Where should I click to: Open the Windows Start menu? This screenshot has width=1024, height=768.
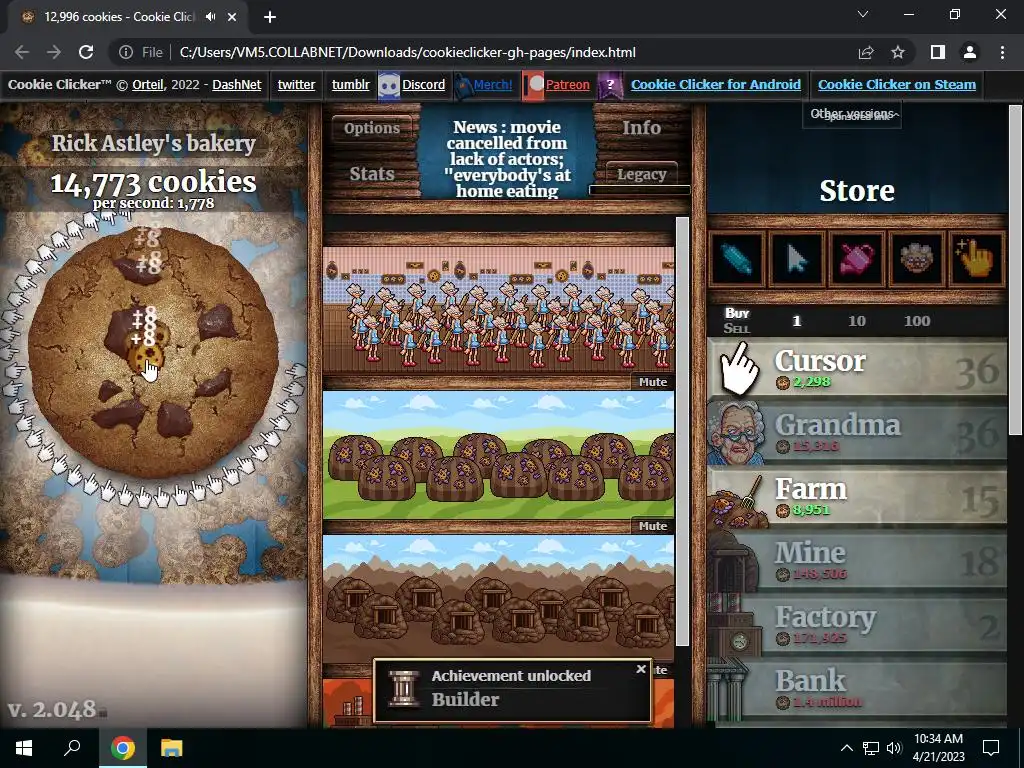pos(23,748)
